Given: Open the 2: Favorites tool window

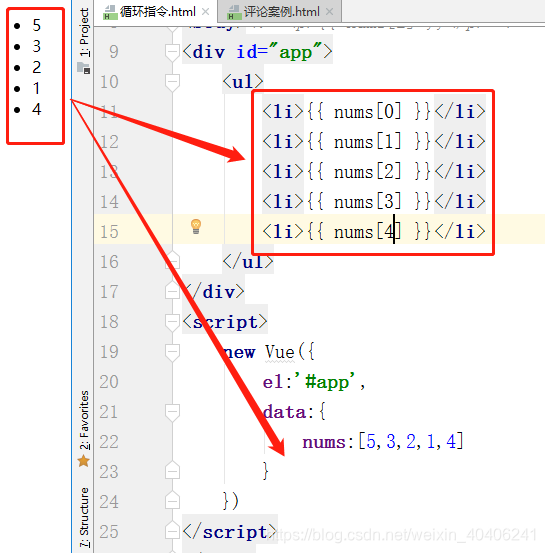Looking at the screenshot, I should click(x=84, y=420).
